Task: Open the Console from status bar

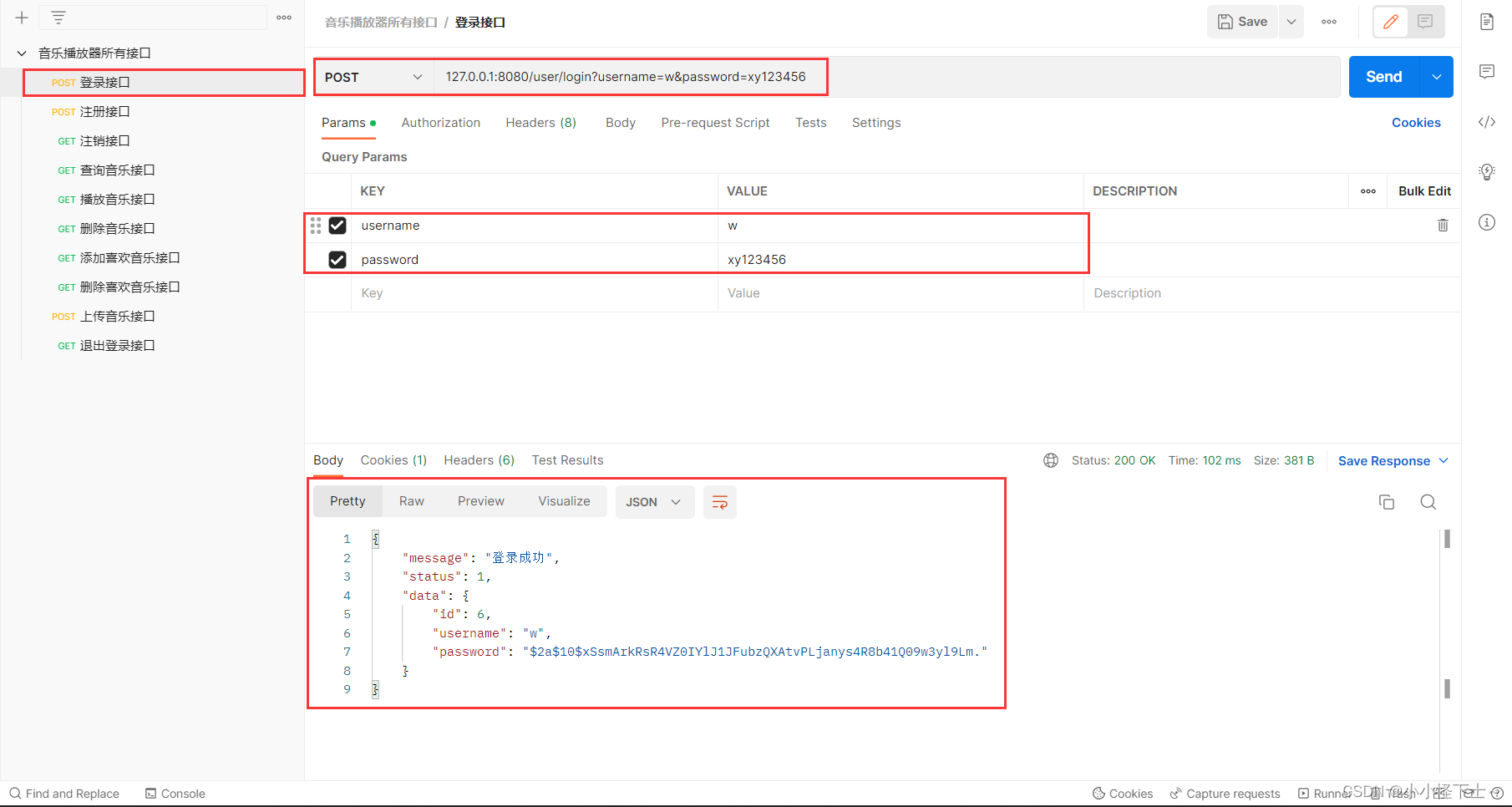Action: click(x=175, y=794)
